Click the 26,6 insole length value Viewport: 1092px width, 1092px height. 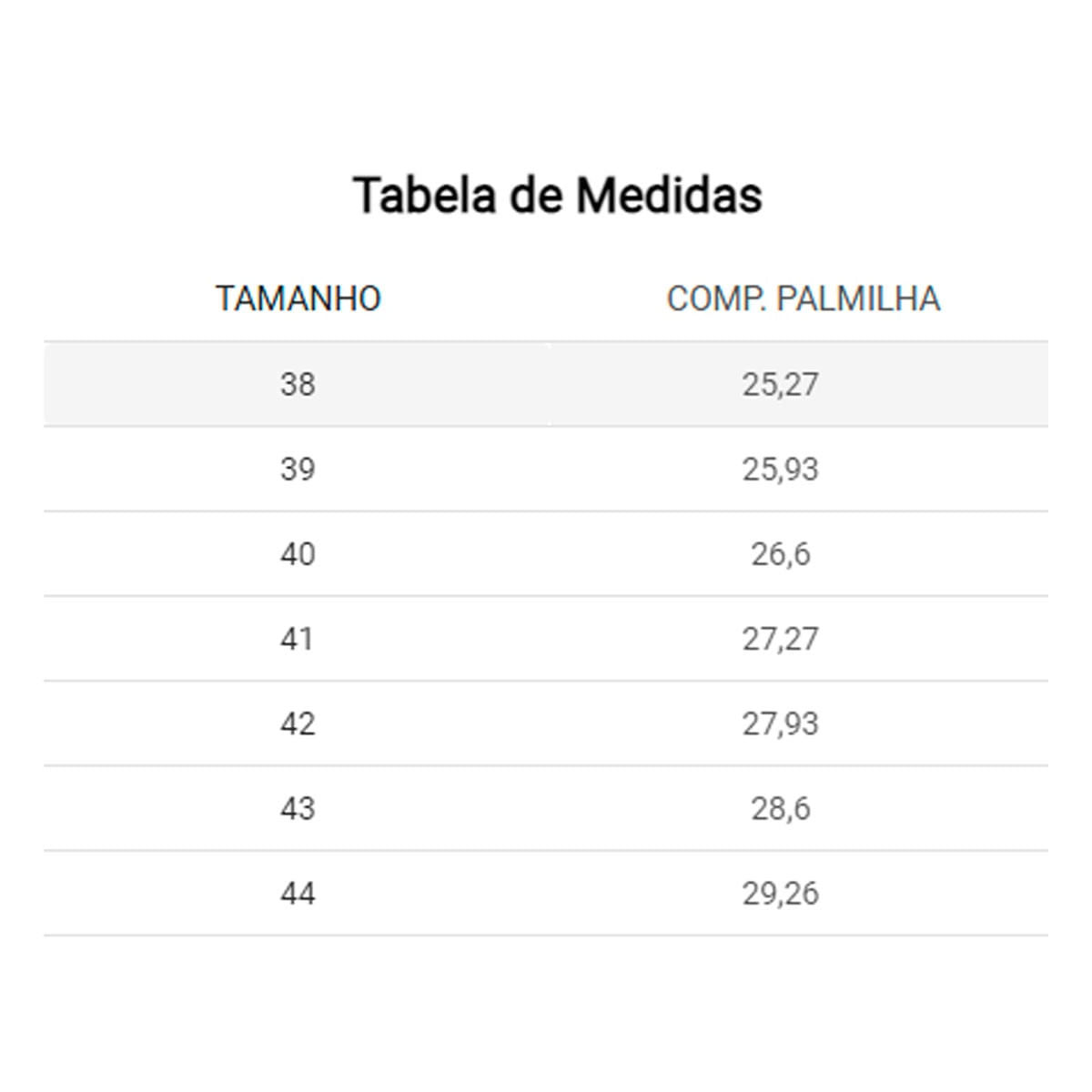(780, 554)
